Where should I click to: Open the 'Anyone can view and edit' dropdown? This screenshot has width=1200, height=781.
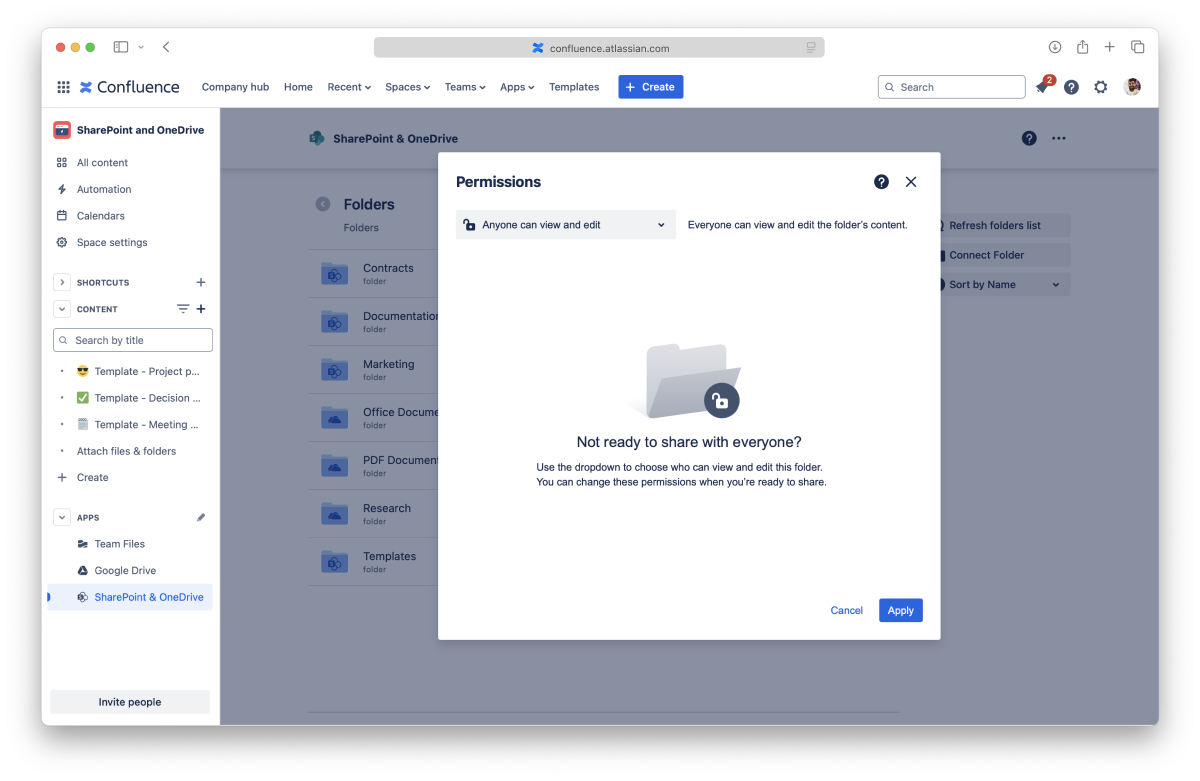coord(565,225)
